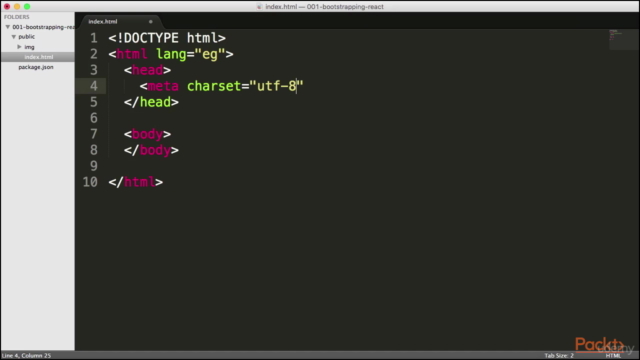
Task: Change the HTML syntax in status bar
Action: tap(613, 356)
